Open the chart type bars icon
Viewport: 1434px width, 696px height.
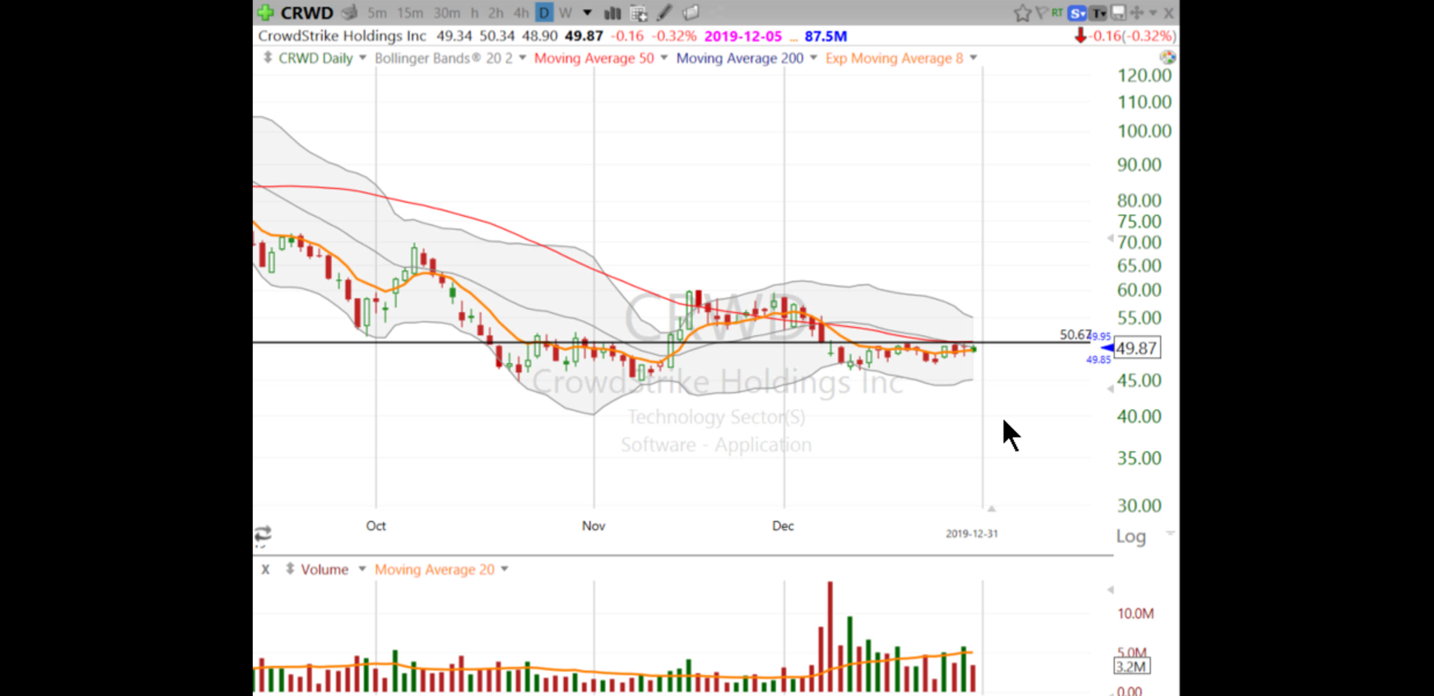click(x=612, y=13)
